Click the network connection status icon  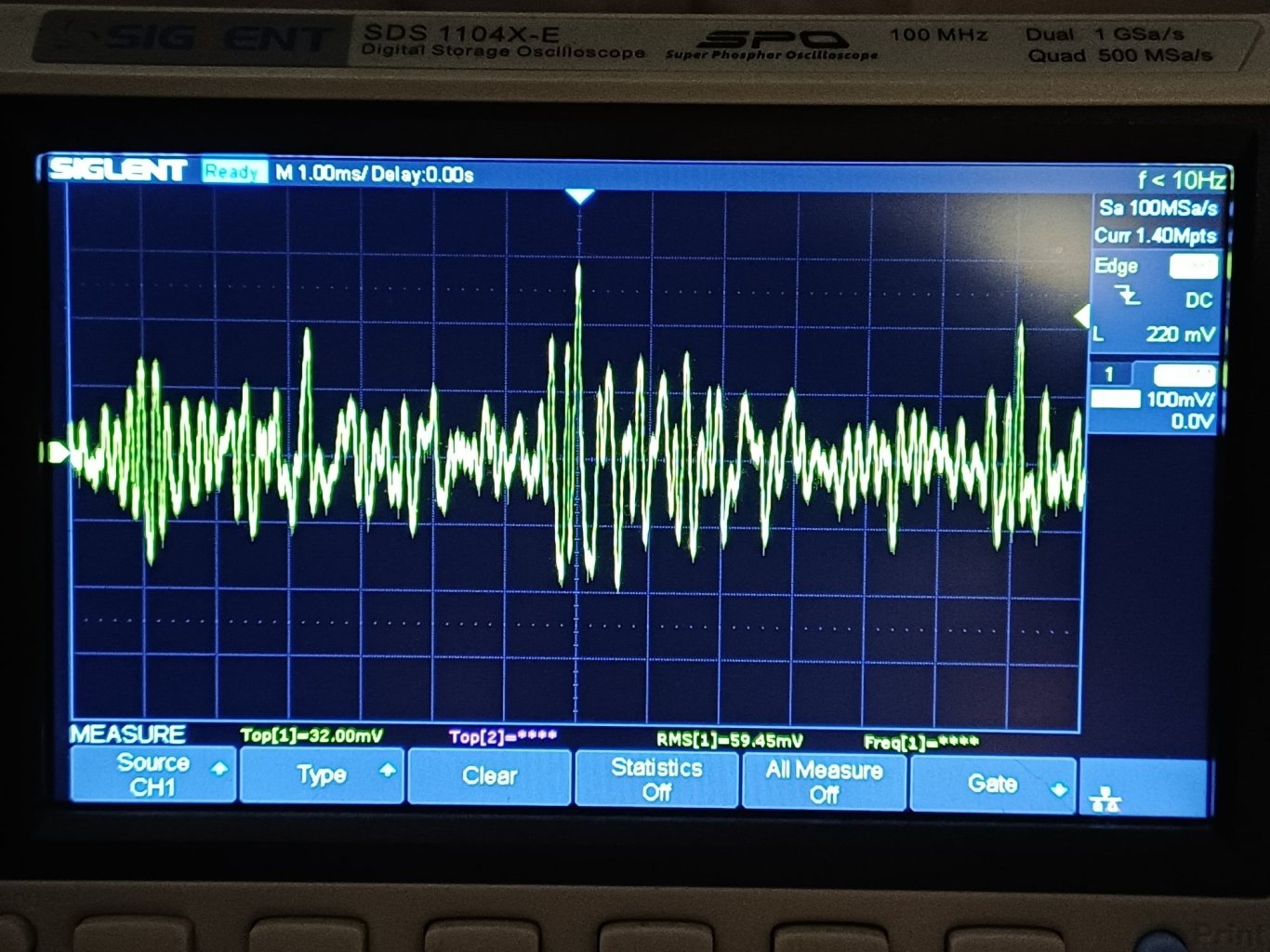[1105, 799]
